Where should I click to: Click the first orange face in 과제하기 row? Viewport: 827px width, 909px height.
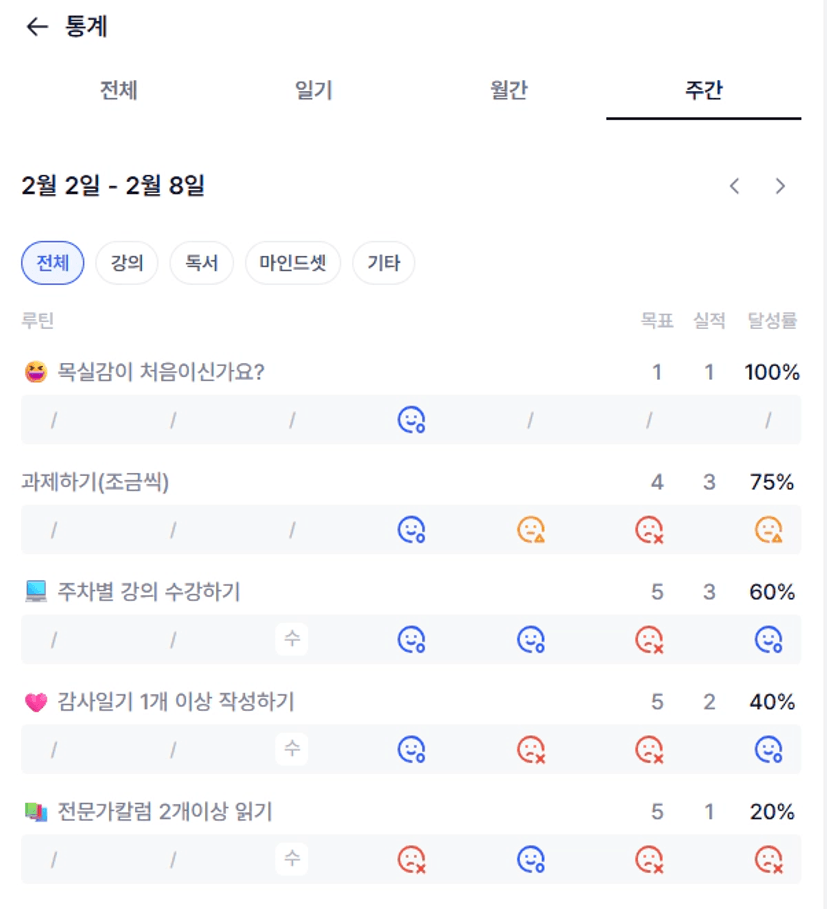coord(530,530)
